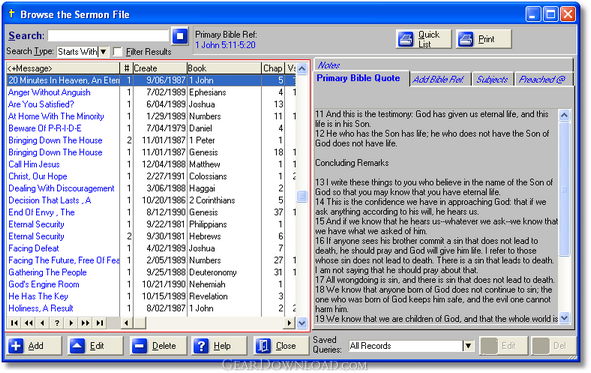Click the Philippians book cell
This screenshot has width=591, height=373.
pos(224,225)
